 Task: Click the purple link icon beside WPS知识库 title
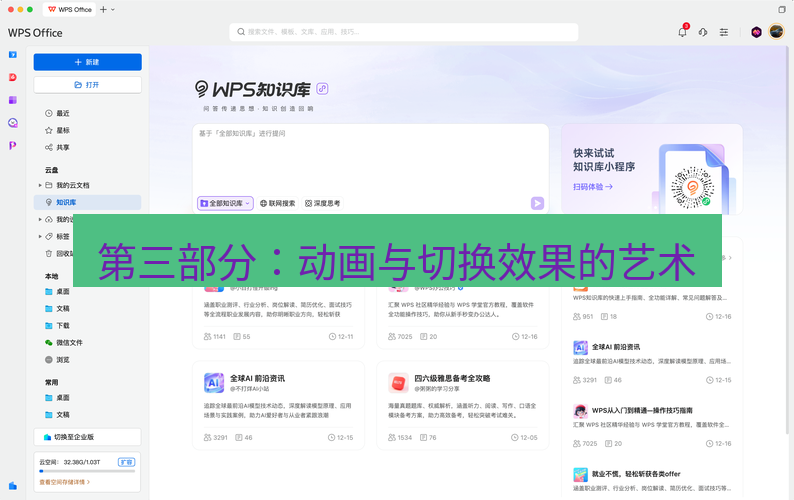pyautogui.click(x=322, y=89)
